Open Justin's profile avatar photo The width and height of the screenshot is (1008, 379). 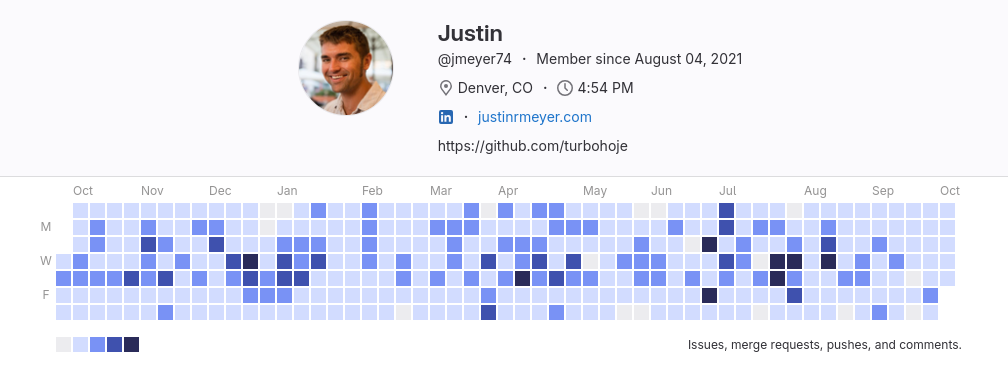pos(346,67)
